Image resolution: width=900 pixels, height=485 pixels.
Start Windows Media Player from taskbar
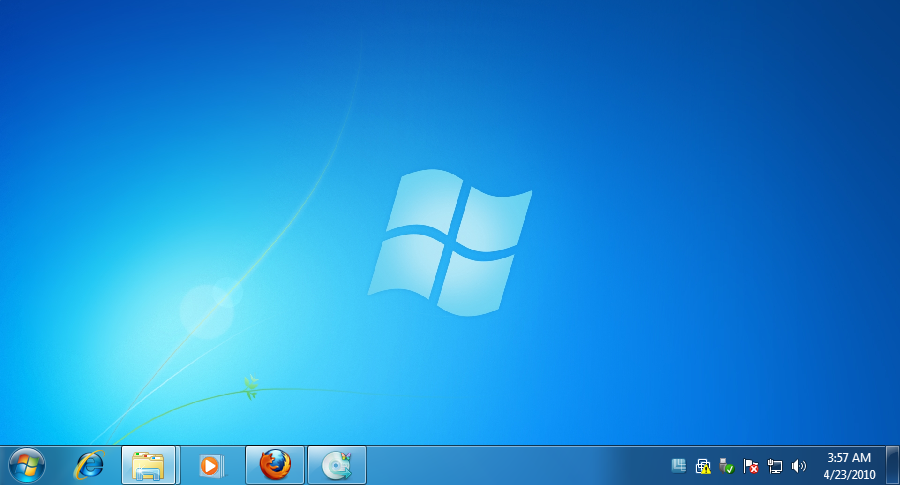[211, 465]
